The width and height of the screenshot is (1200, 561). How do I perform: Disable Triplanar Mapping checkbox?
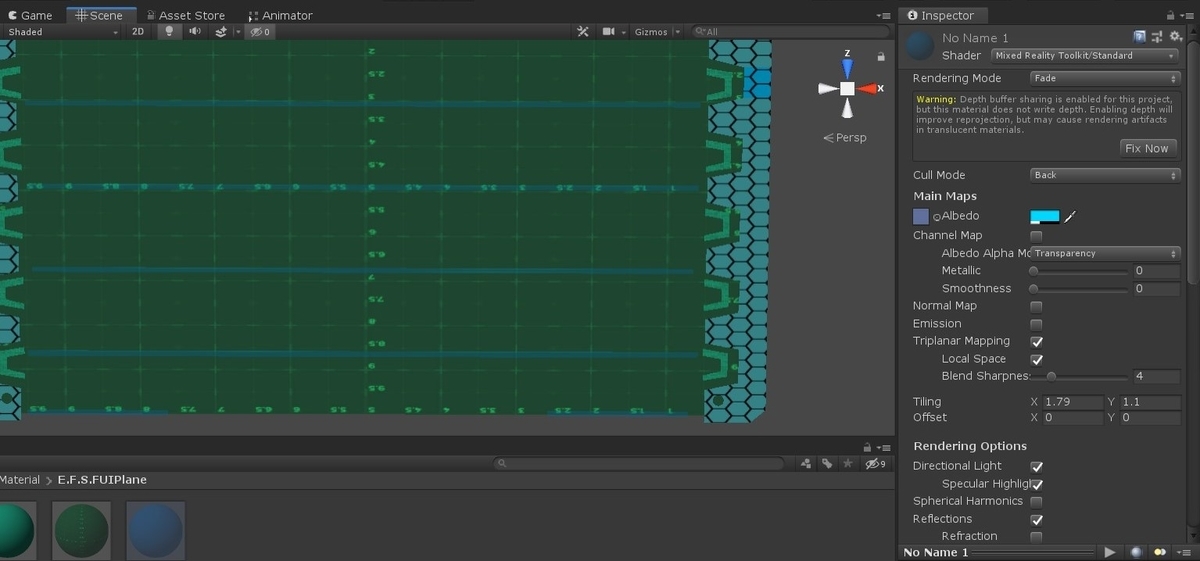point(1036,341)
